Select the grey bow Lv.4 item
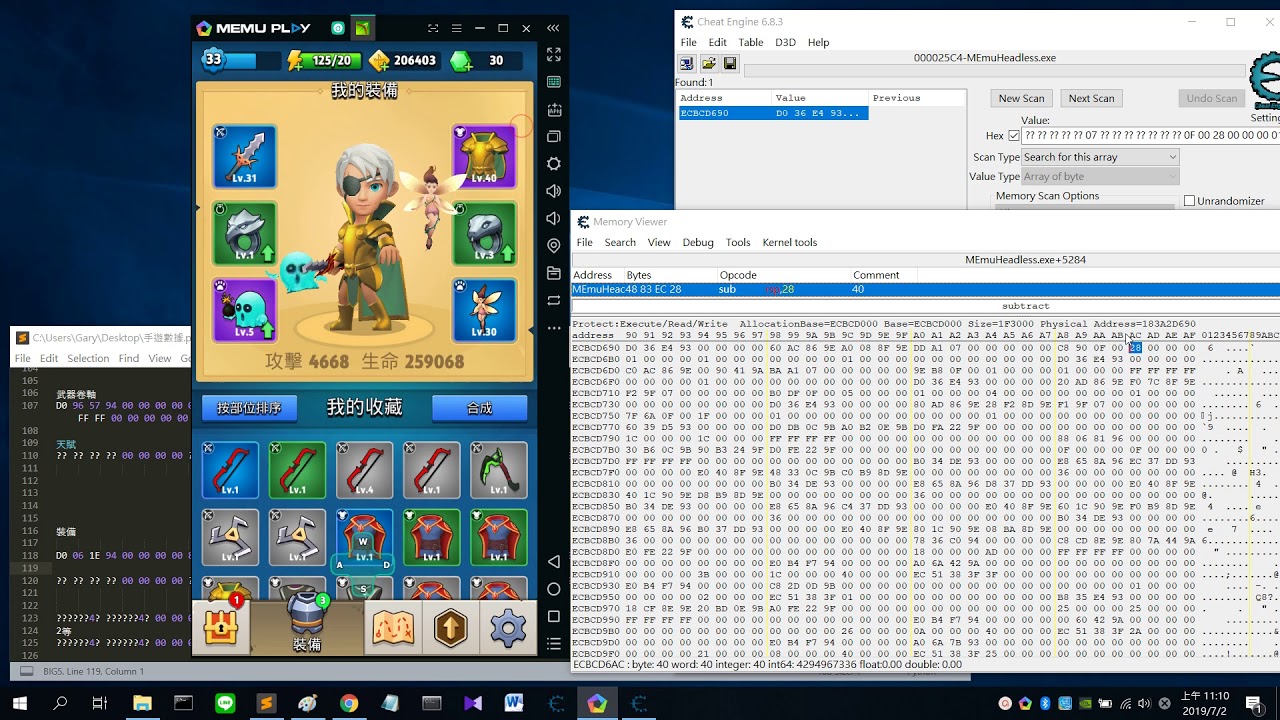The height and width of the screenshot is (720, 1280). click(x=364, y=470)
